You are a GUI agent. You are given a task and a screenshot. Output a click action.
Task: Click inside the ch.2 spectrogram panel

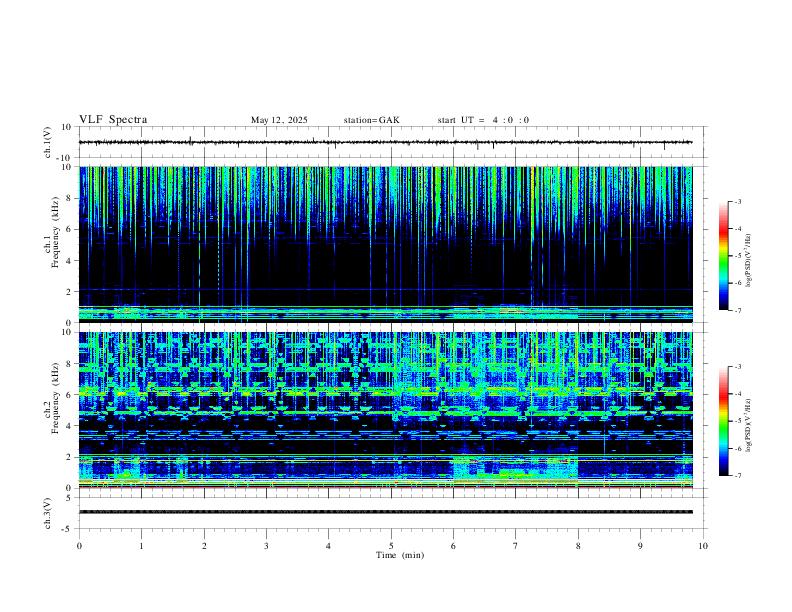(385, 410)
